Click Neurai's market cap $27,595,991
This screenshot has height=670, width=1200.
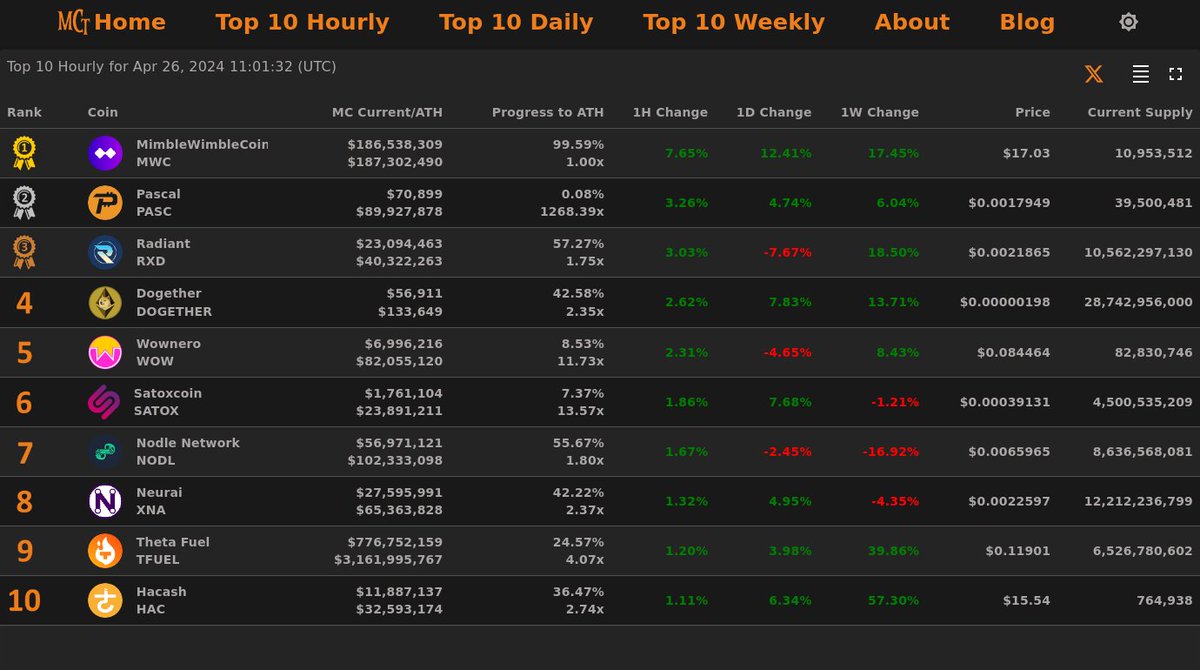point(399,493)
